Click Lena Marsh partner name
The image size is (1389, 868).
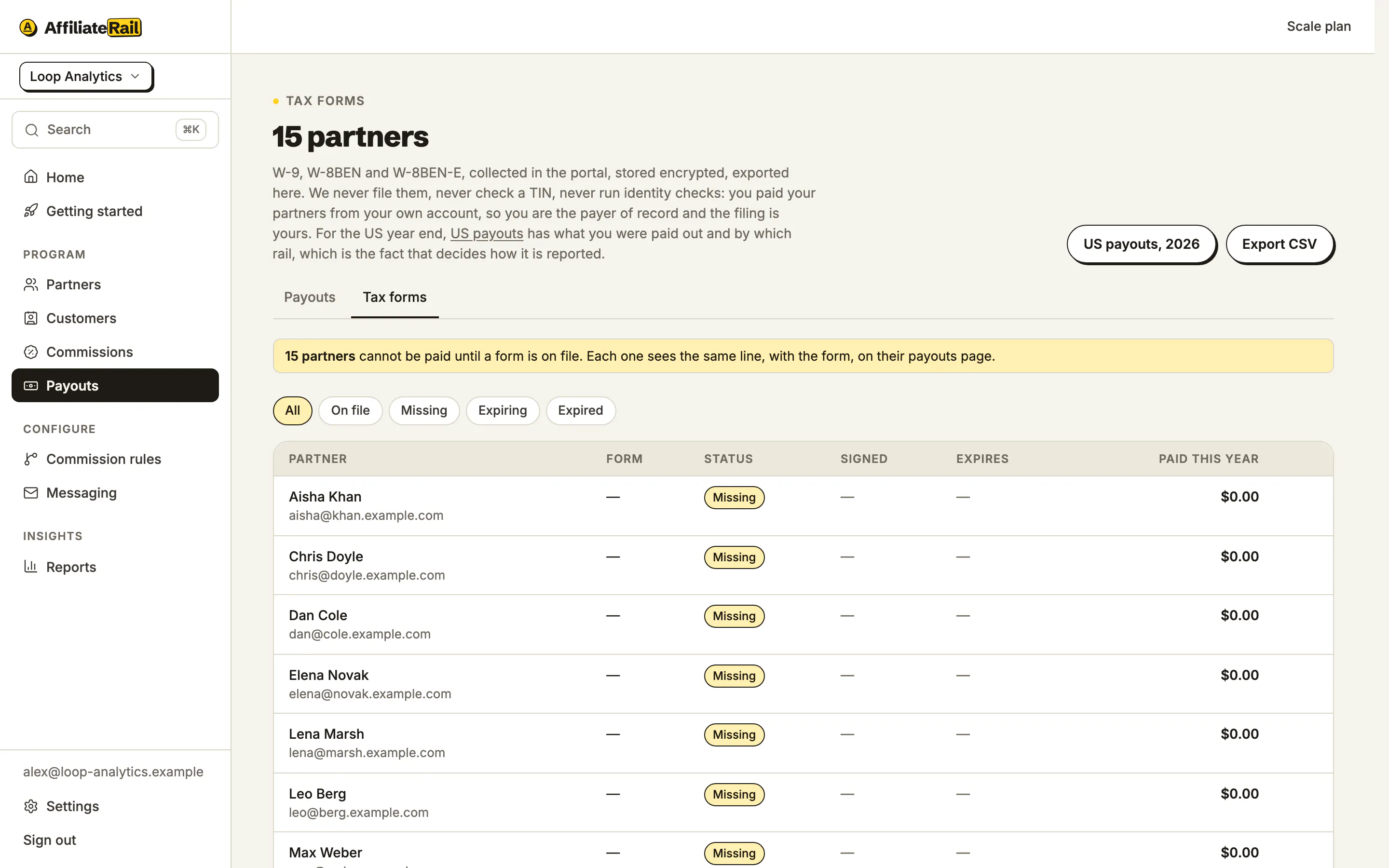pyautogui.click(x=326, y=733)
